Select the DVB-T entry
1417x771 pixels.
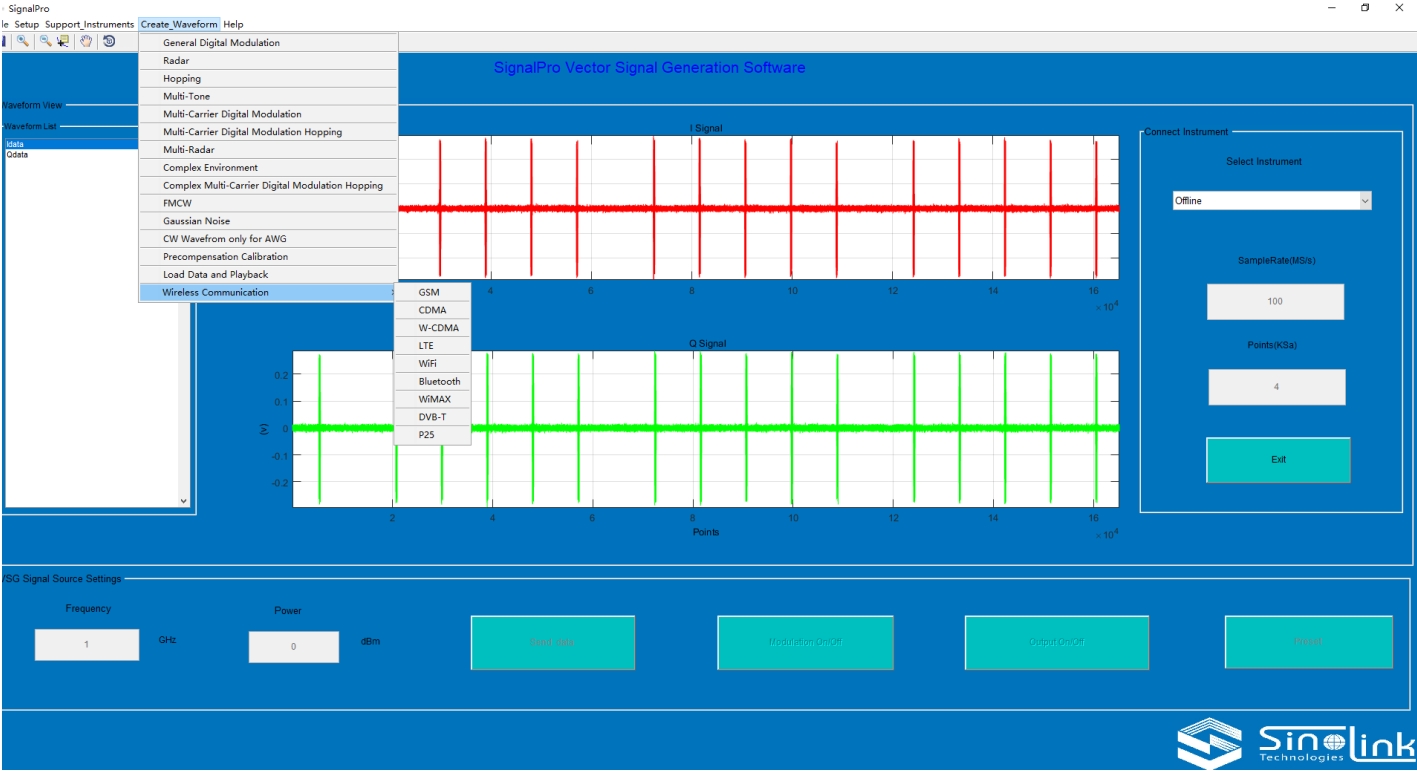(x=432, y=417)
